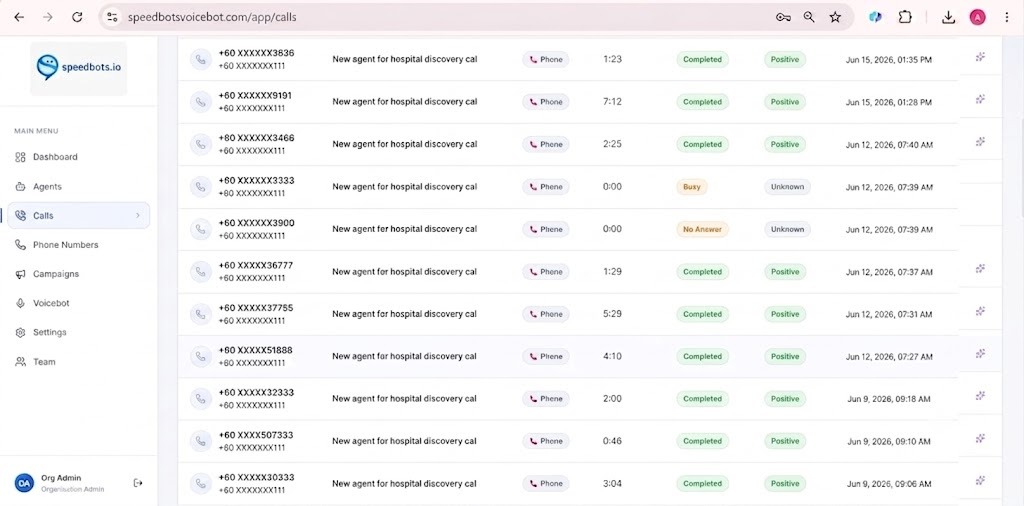Open AI sparkle for 09:18 AM call
The image size is (1024, 506).
(980, 396)
